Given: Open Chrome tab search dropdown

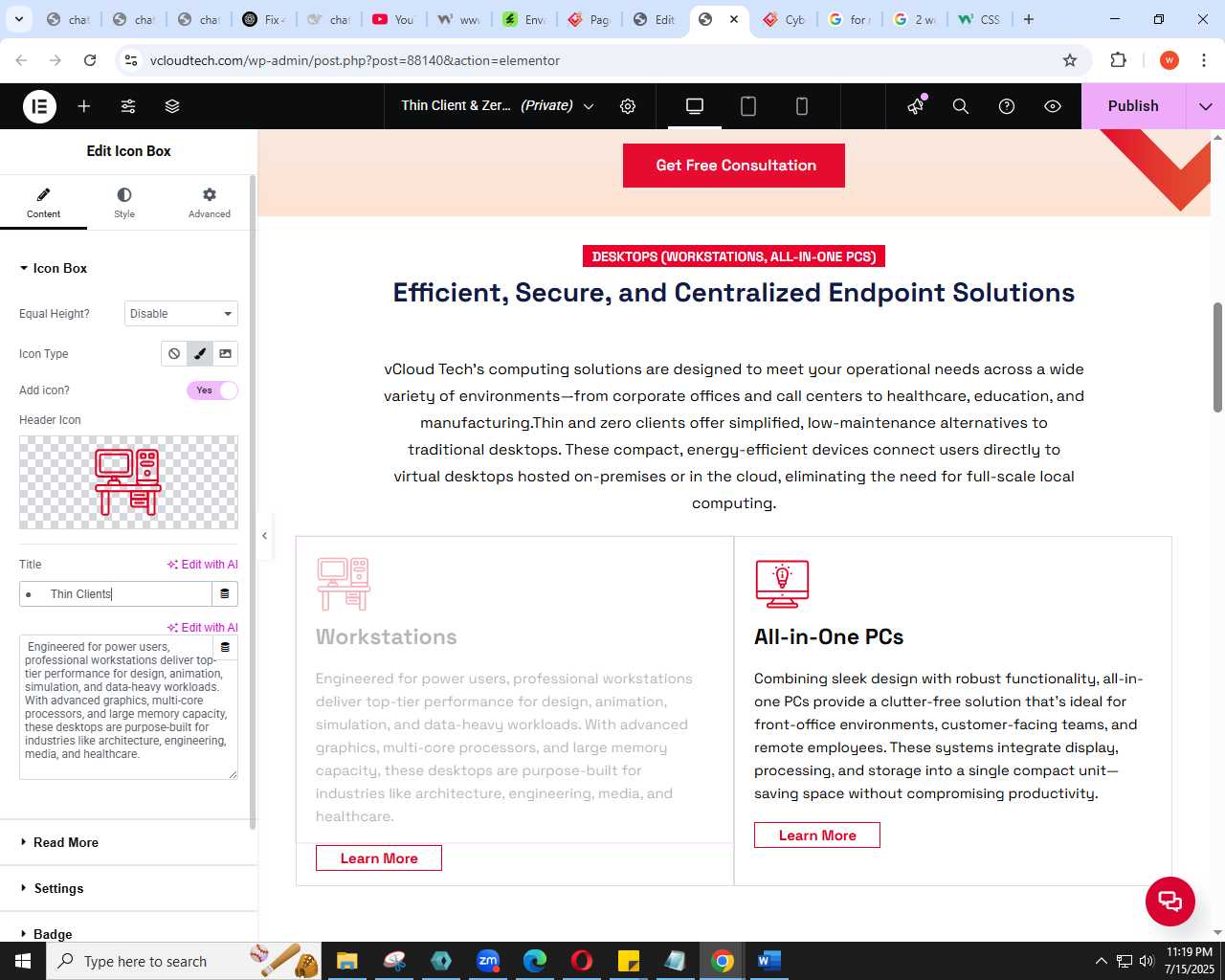Looking at the screenshot, I should (x=19, y=19).
